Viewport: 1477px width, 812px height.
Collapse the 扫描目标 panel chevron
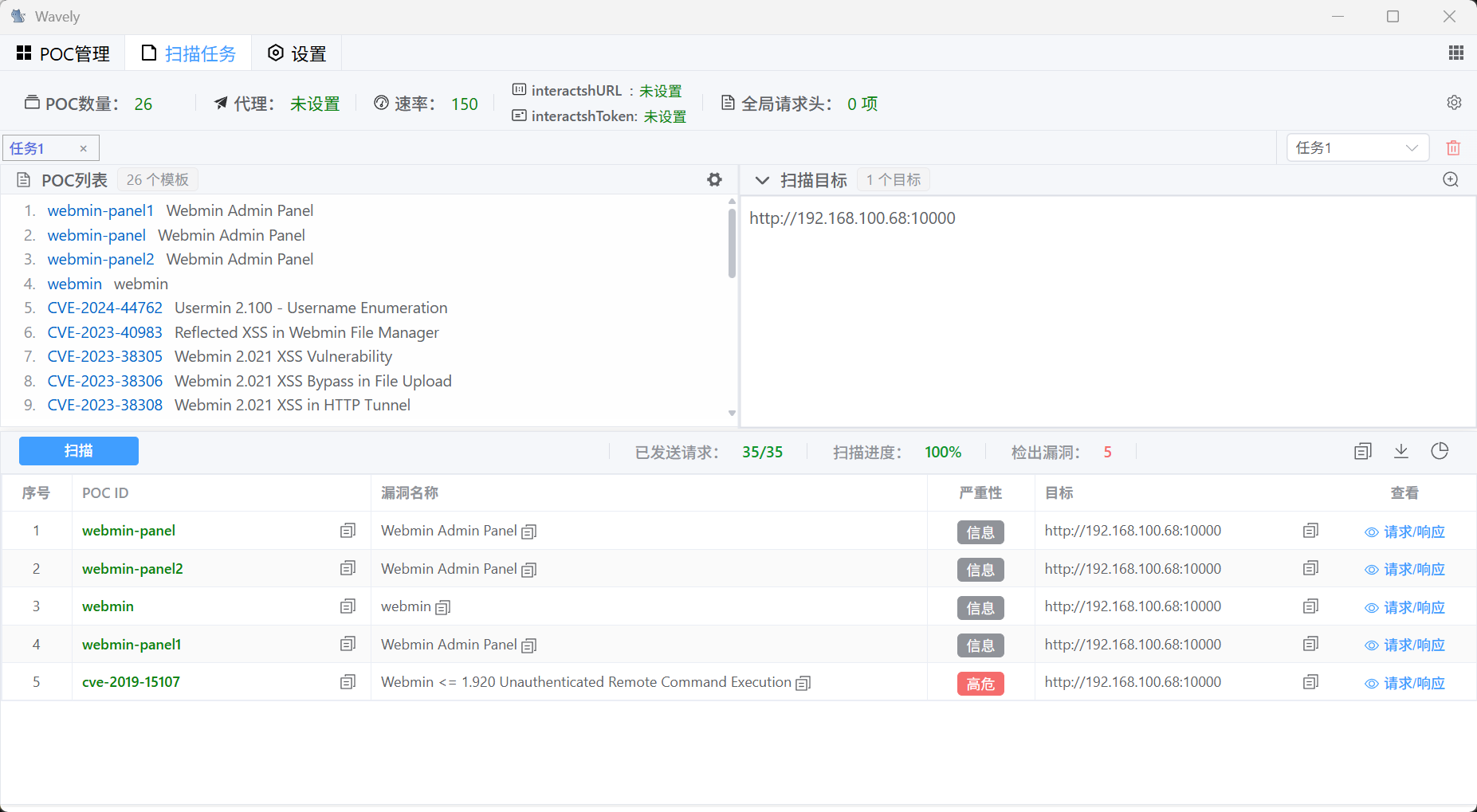[x=762, y=180]
